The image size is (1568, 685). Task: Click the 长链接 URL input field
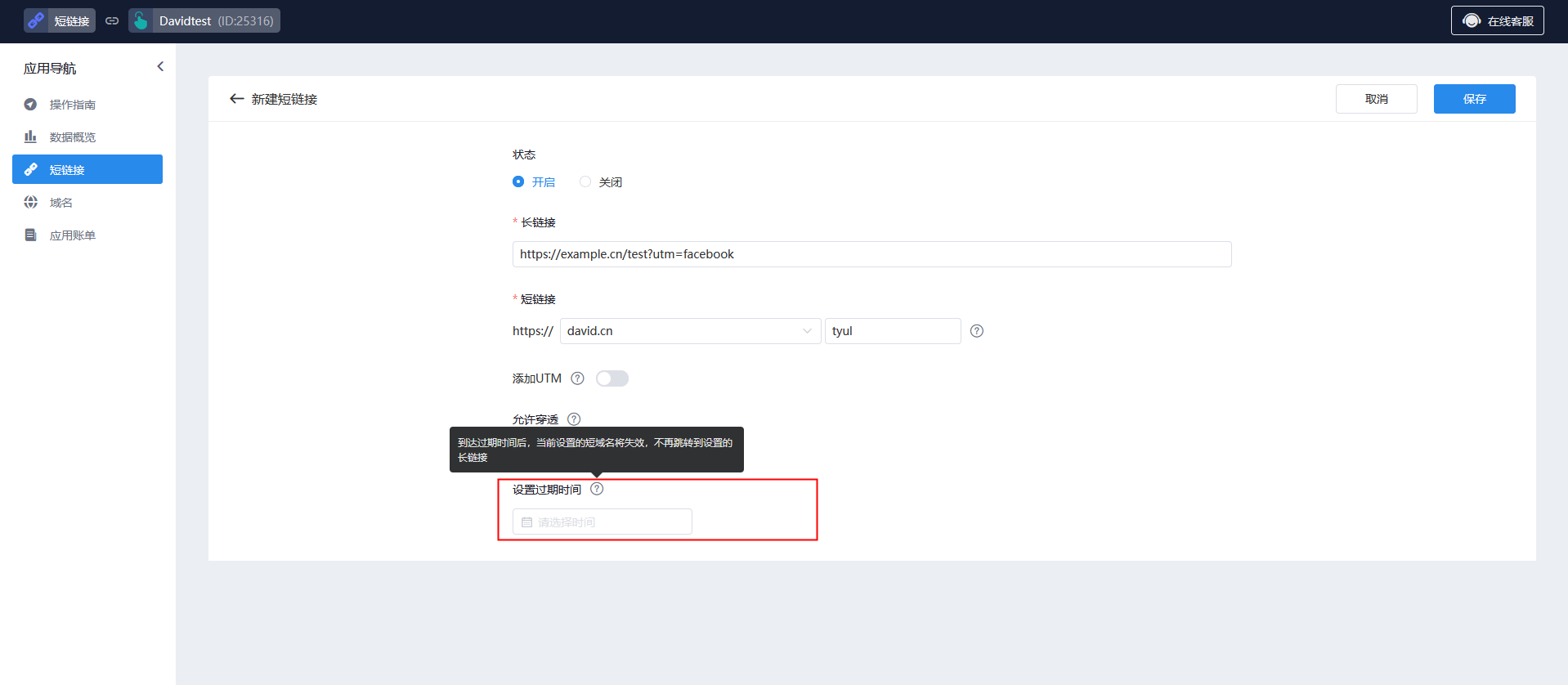point(872,254)
